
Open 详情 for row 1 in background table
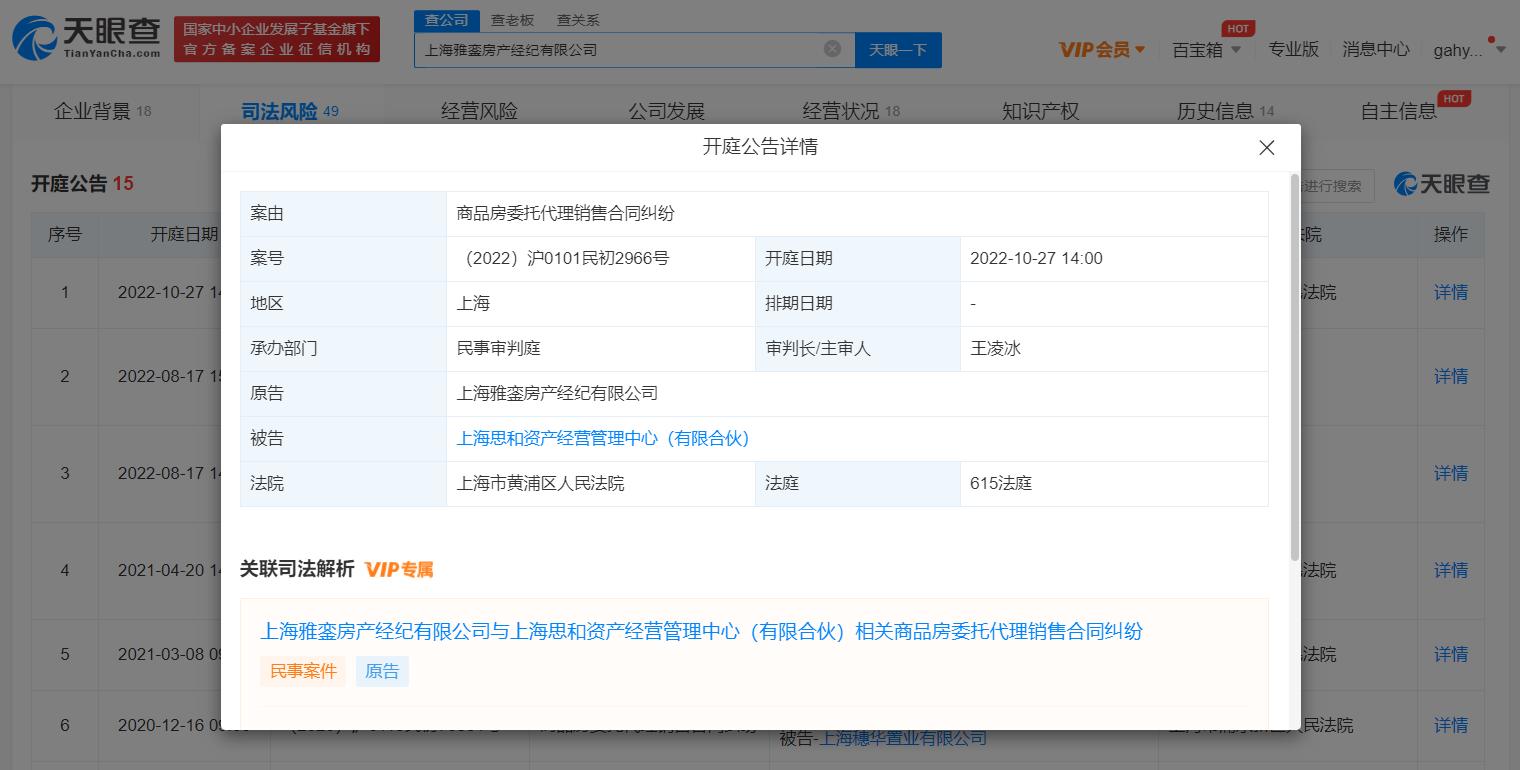1451,292
